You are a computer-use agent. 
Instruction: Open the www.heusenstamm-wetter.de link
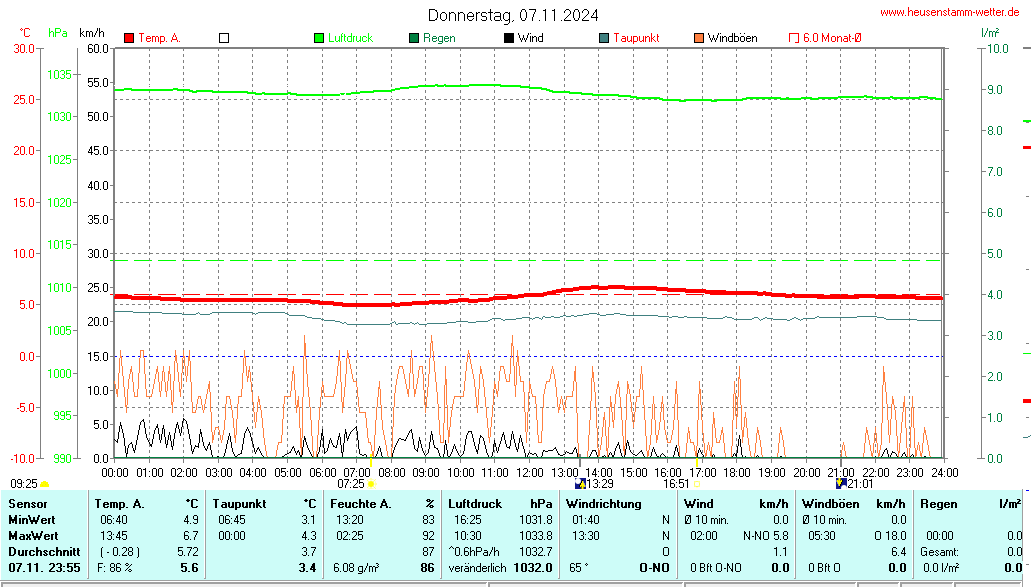(949, 13)
